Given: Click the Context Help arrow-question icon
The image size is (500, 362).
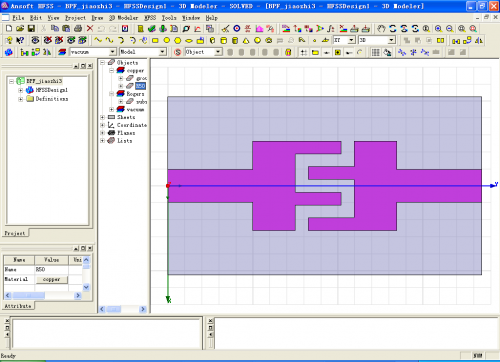Looking at the screenshot, I should tap(20, 40).
